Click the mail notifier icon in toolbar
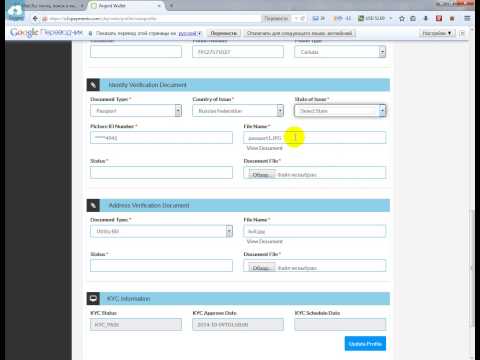The height and width of the screenshot is (360, 480). 318,18
